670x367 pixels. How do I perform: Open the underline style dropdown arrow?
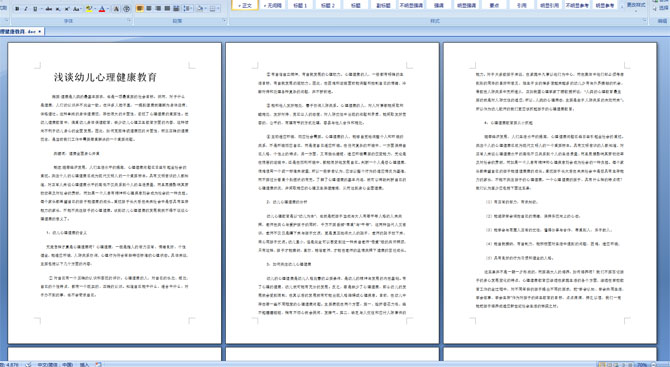pyautogui.click(x=41, y=9)
